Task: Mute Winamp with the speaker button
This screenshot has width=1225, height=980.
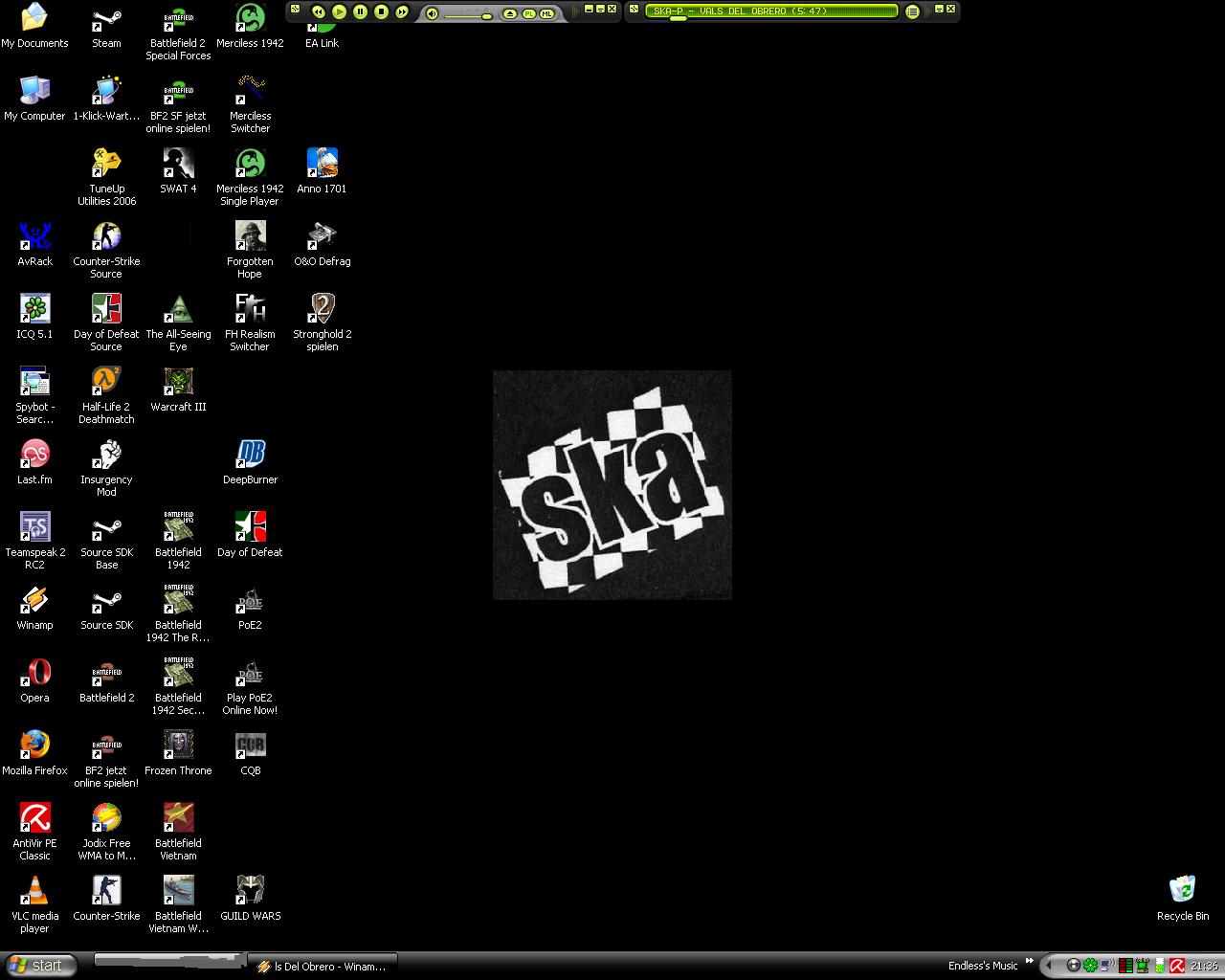Action: point(432,13)
